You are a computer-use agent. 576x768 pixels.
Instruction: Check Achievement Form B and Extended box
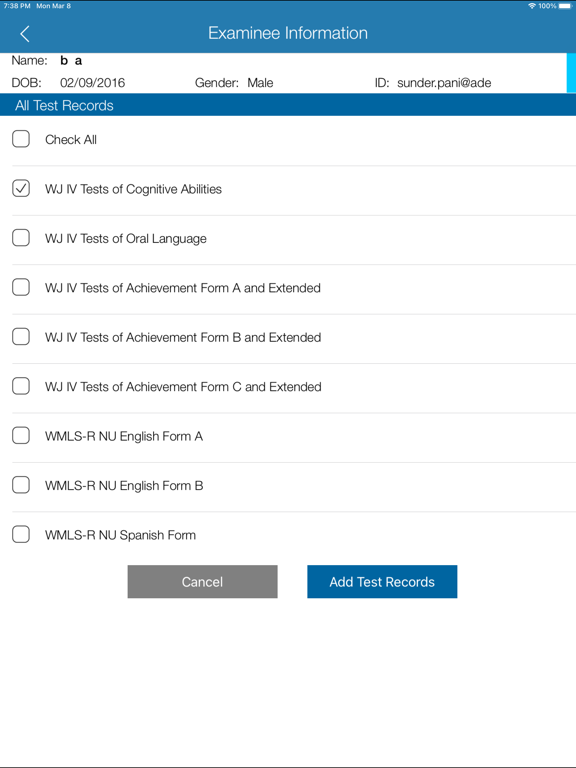[21, 337]
